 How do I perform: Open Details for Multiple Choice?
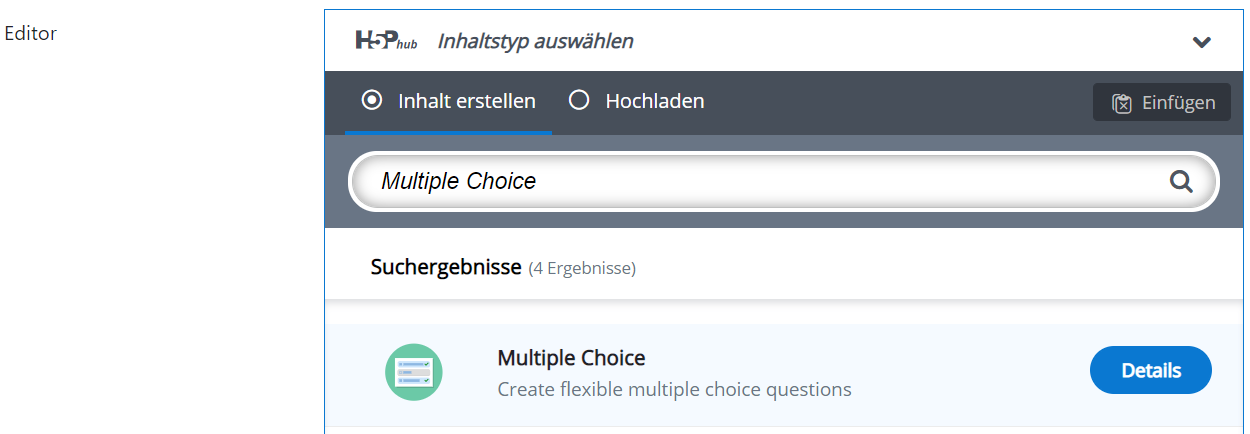coord(1151,371)
